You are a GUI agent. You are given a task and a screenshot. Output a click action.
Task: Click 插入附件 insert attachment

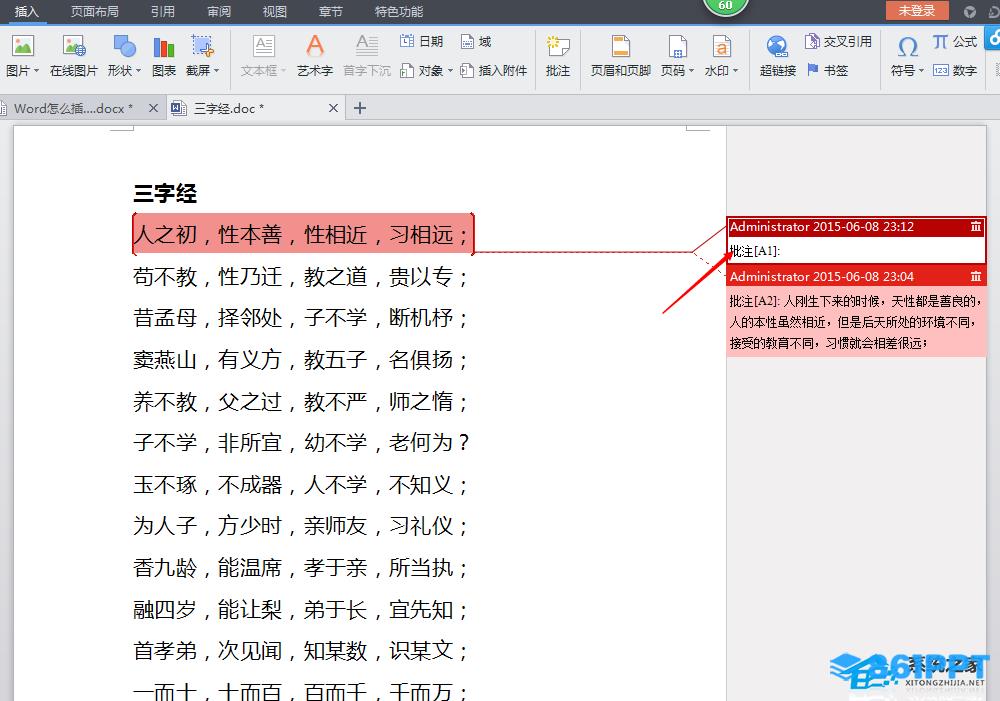[494, 70]
